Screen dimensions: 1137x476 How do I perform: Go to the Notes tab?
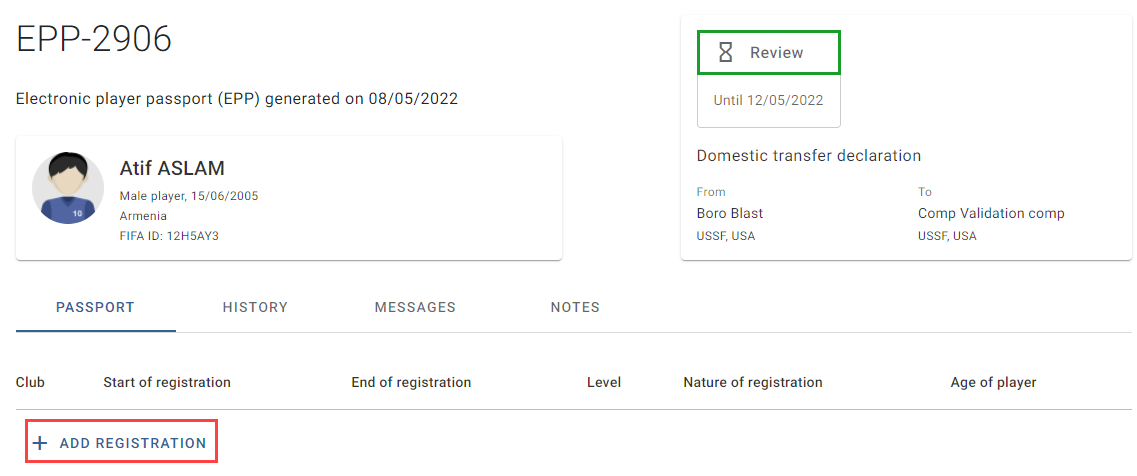click(x=575, y=307)
